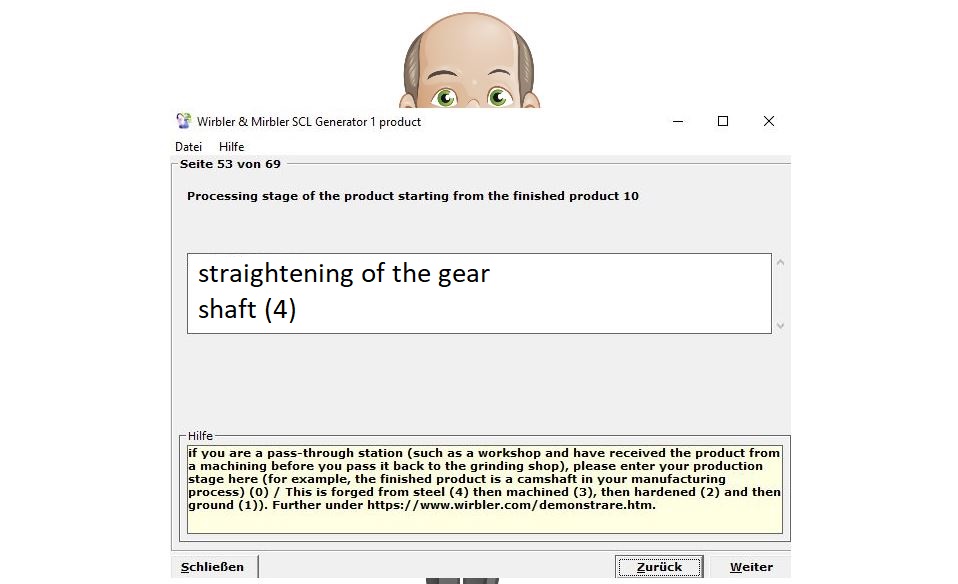Click the 'Processing stage of the product' heading
This screenshot has height=584, width=958.
[412, 196]
